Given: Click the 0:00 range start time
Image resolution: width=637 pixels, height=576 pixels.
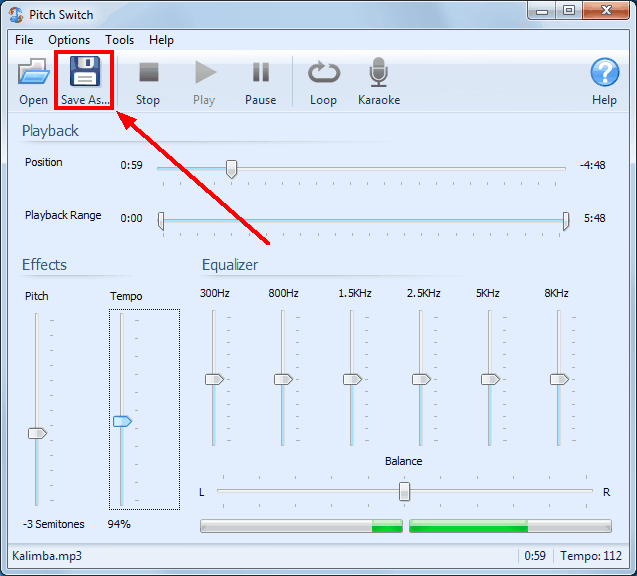Looking at the screenshot, I should (x=131, y=218).
